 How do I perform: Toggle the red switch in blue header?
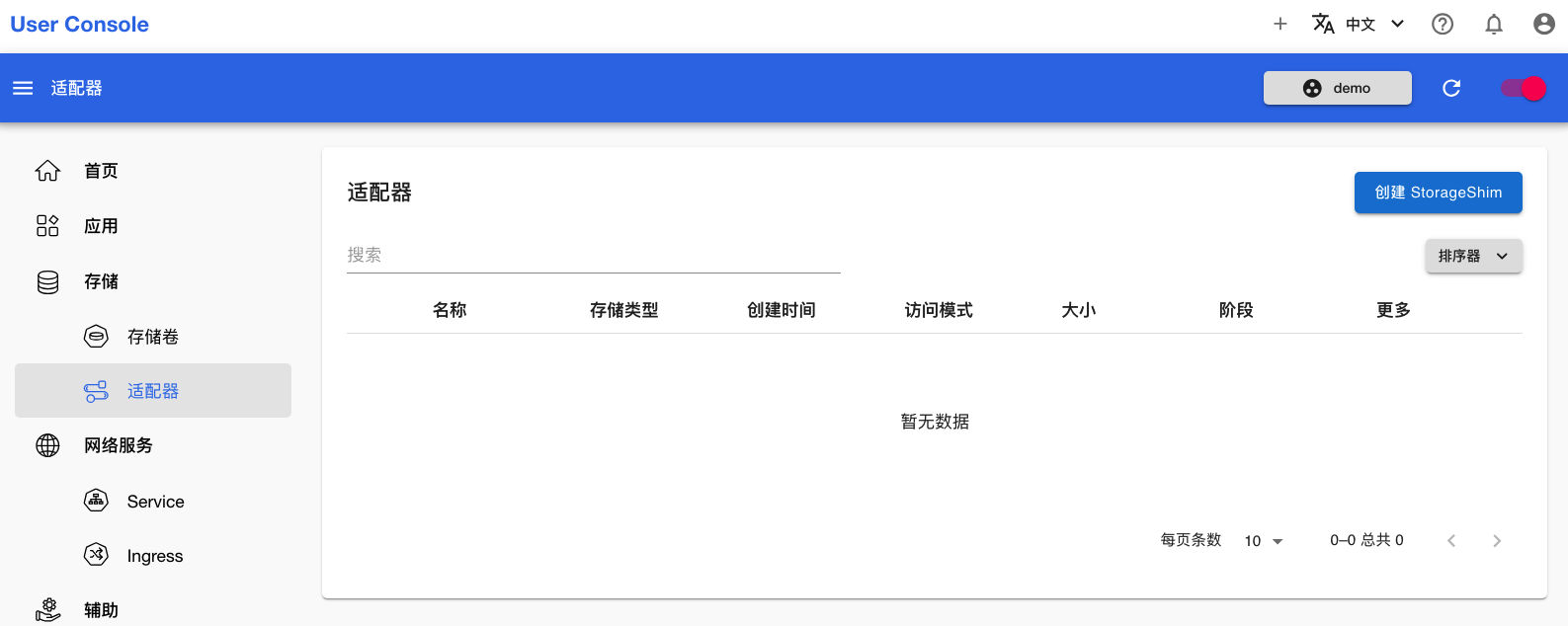tap(1524, 88)
